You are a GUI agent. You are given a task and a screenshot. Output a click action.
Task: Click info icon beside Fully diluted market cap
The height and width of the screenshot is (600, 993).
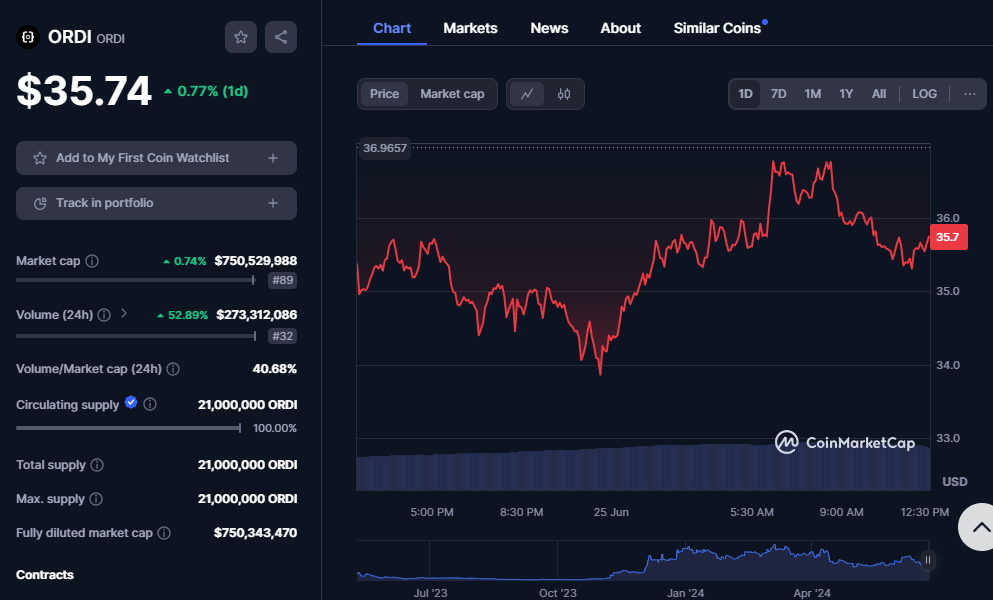coord(164,533)
